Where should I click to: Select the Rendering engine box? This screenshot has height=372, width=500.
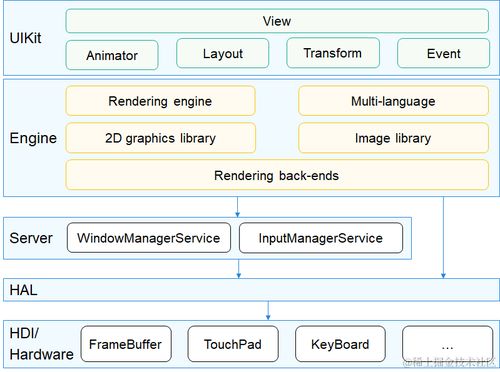(x=160, y=101)
